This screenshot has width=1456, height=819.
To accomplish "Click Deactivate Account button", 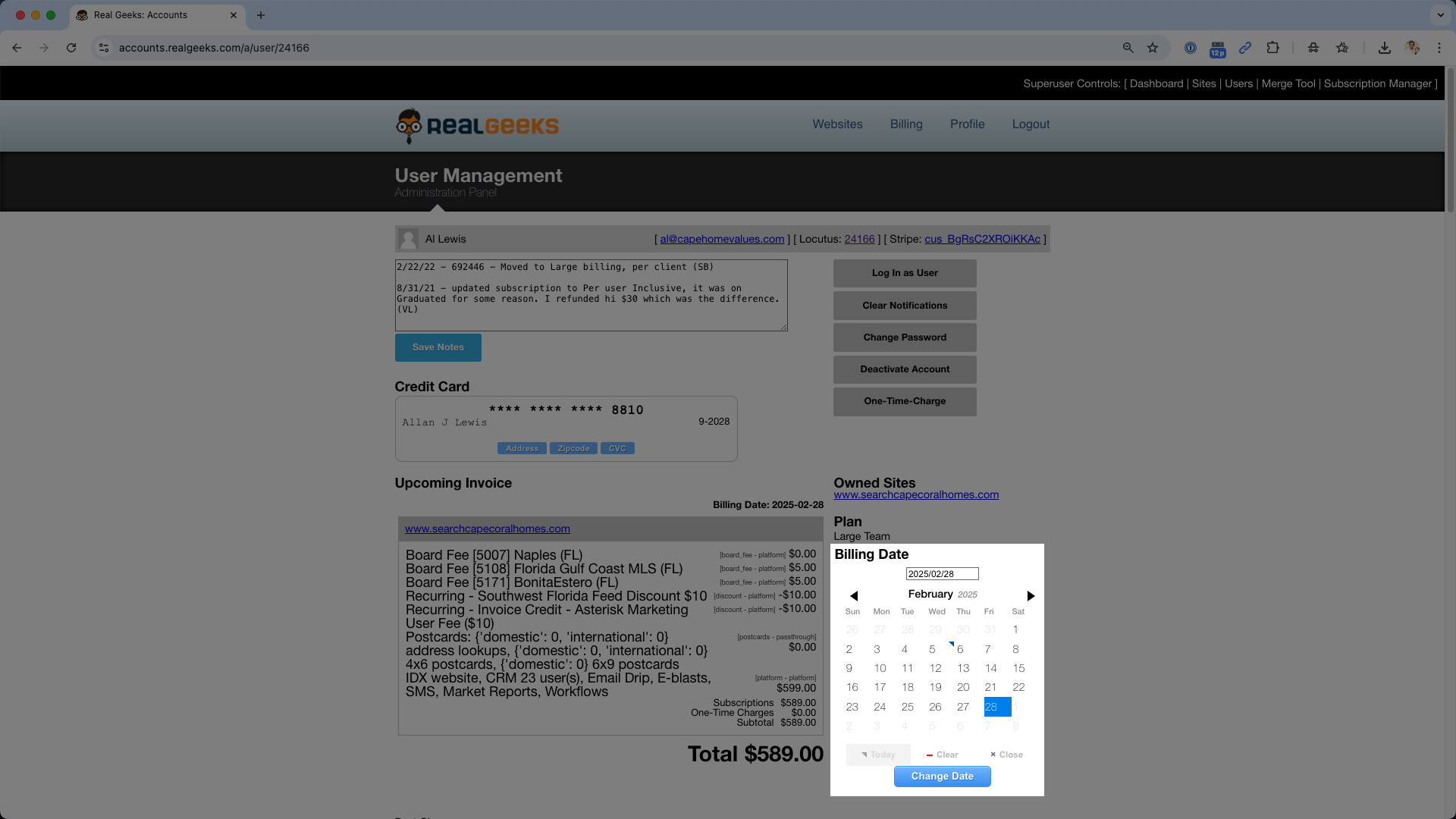I will [905, 369].
